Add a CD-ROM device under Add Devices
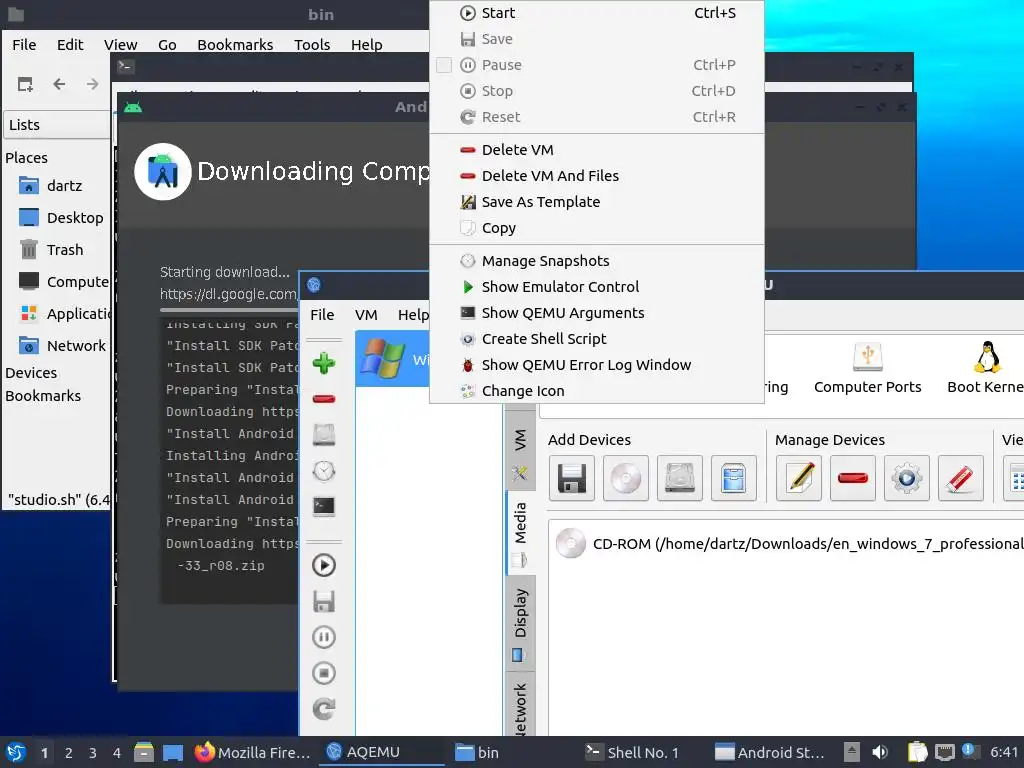 [x=626, y=479]
